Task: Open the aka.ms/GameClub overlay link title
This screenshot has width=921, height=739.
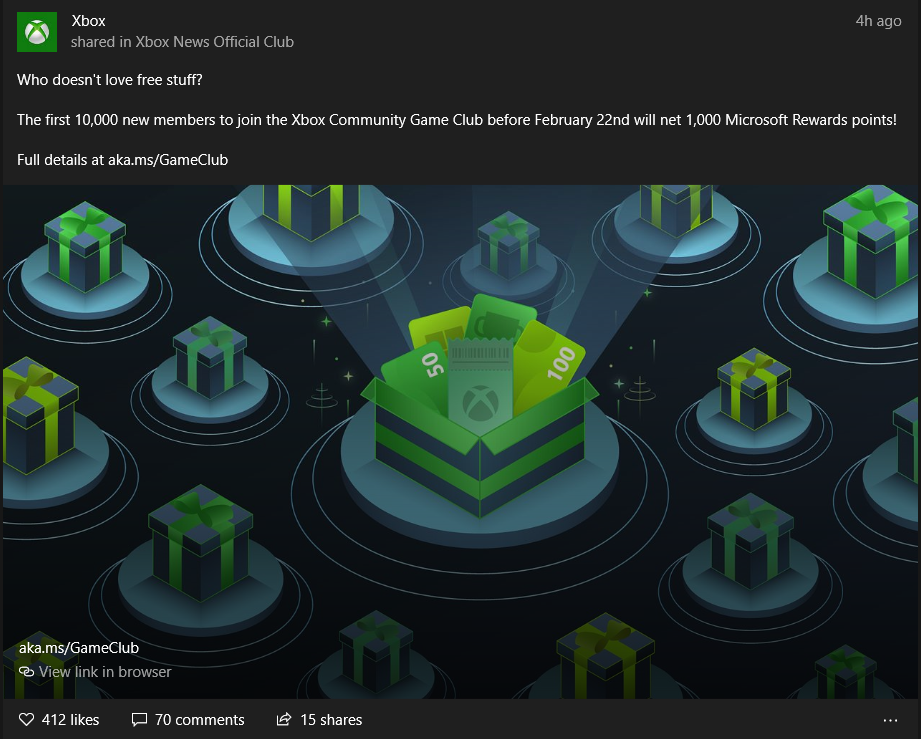Action: [x=79, y=648]
